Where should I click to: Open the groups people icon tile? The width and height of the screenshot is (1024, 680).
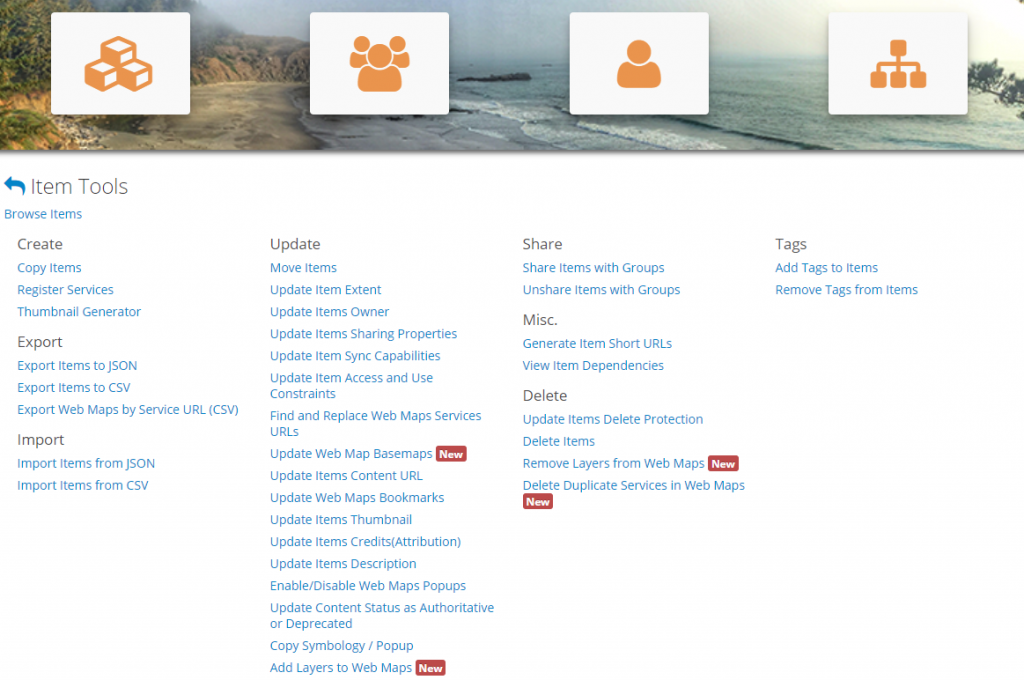click(379, 63)
